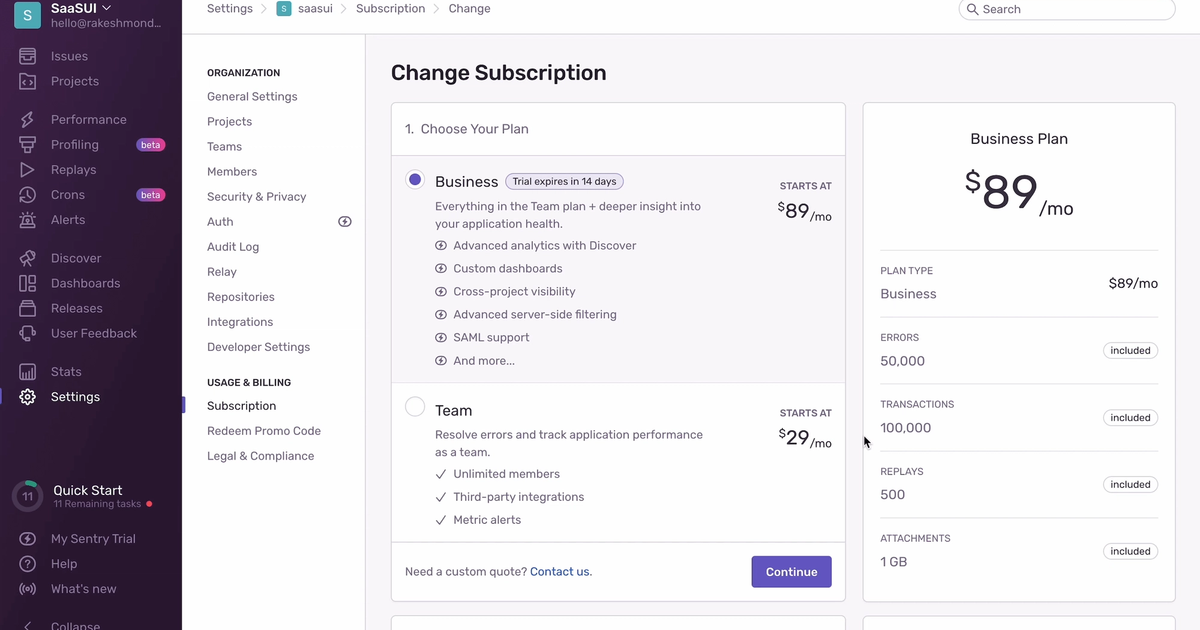This screenshot has height=630, width=1200.
Task: Click the Subscription breadcrumb
Action: coord(390,8)
